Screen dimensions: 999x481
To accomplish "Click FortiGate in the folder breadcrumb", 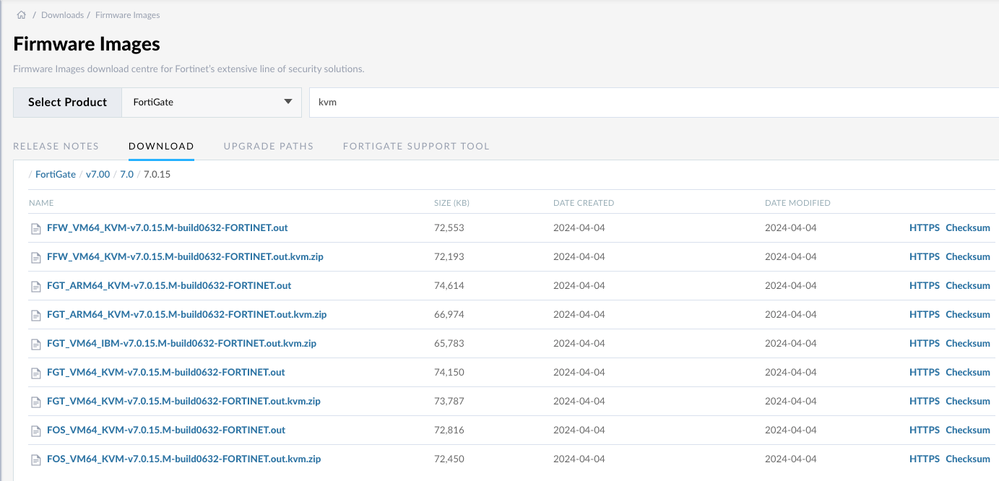I will click(x=55, y=174).
